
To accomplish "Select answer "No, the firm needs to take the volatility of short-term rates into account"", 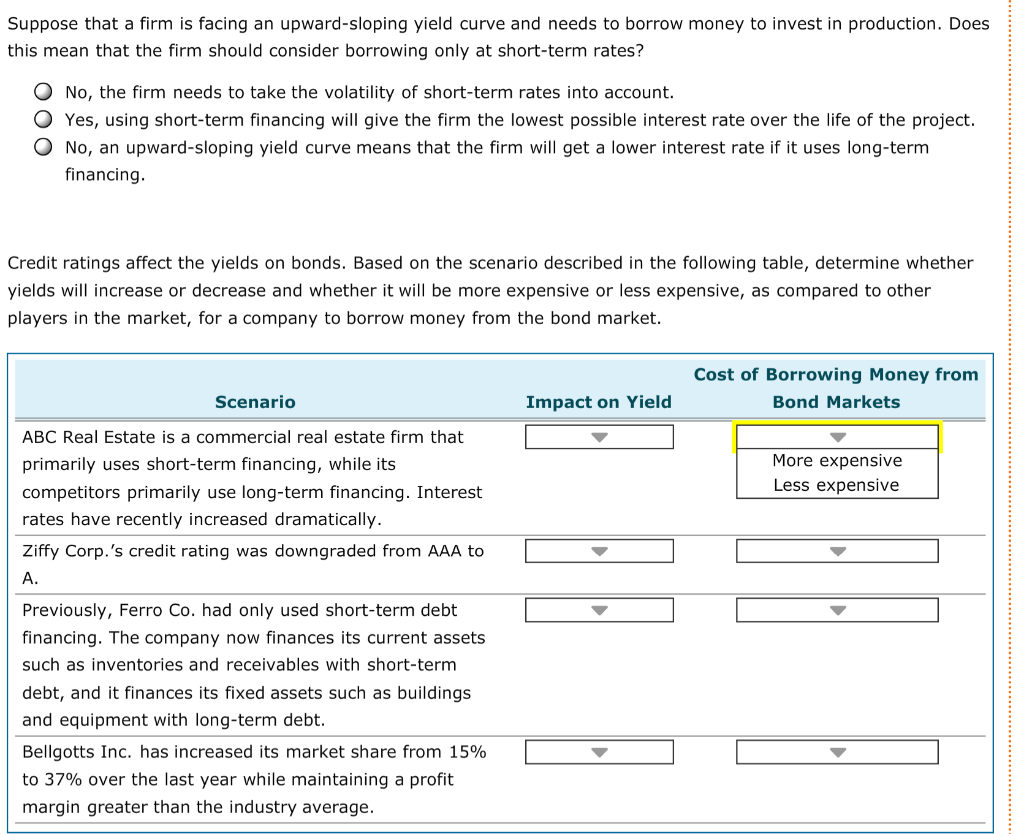I will (43, 92).
